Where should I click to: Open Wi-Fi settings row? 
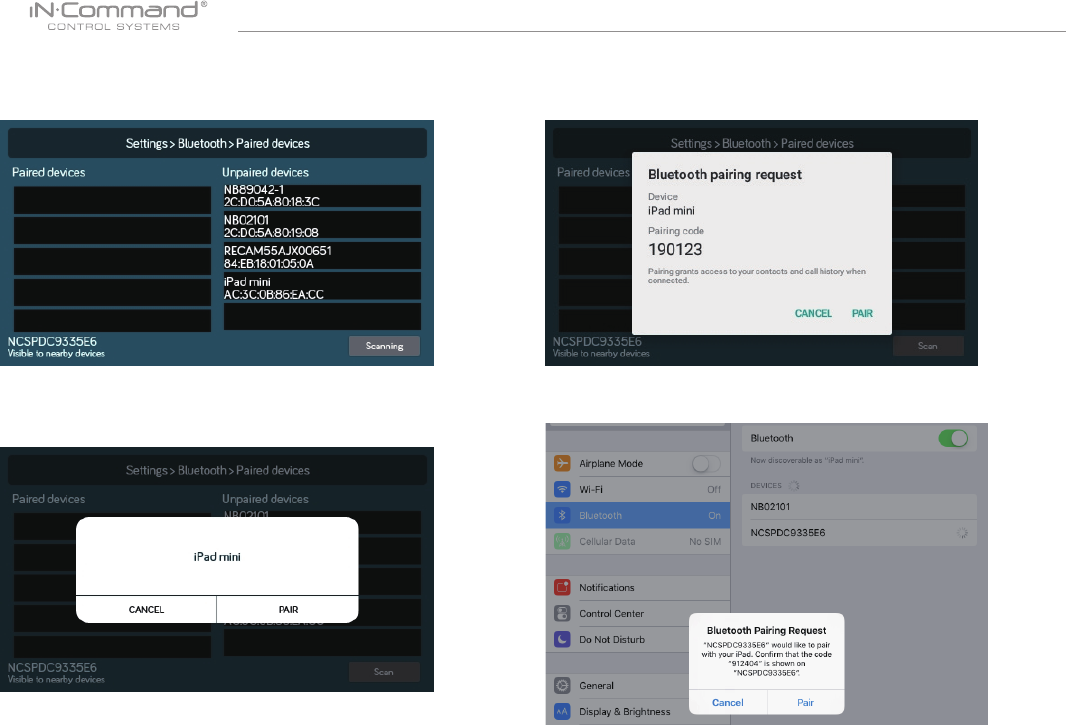[x=638, y=490]
